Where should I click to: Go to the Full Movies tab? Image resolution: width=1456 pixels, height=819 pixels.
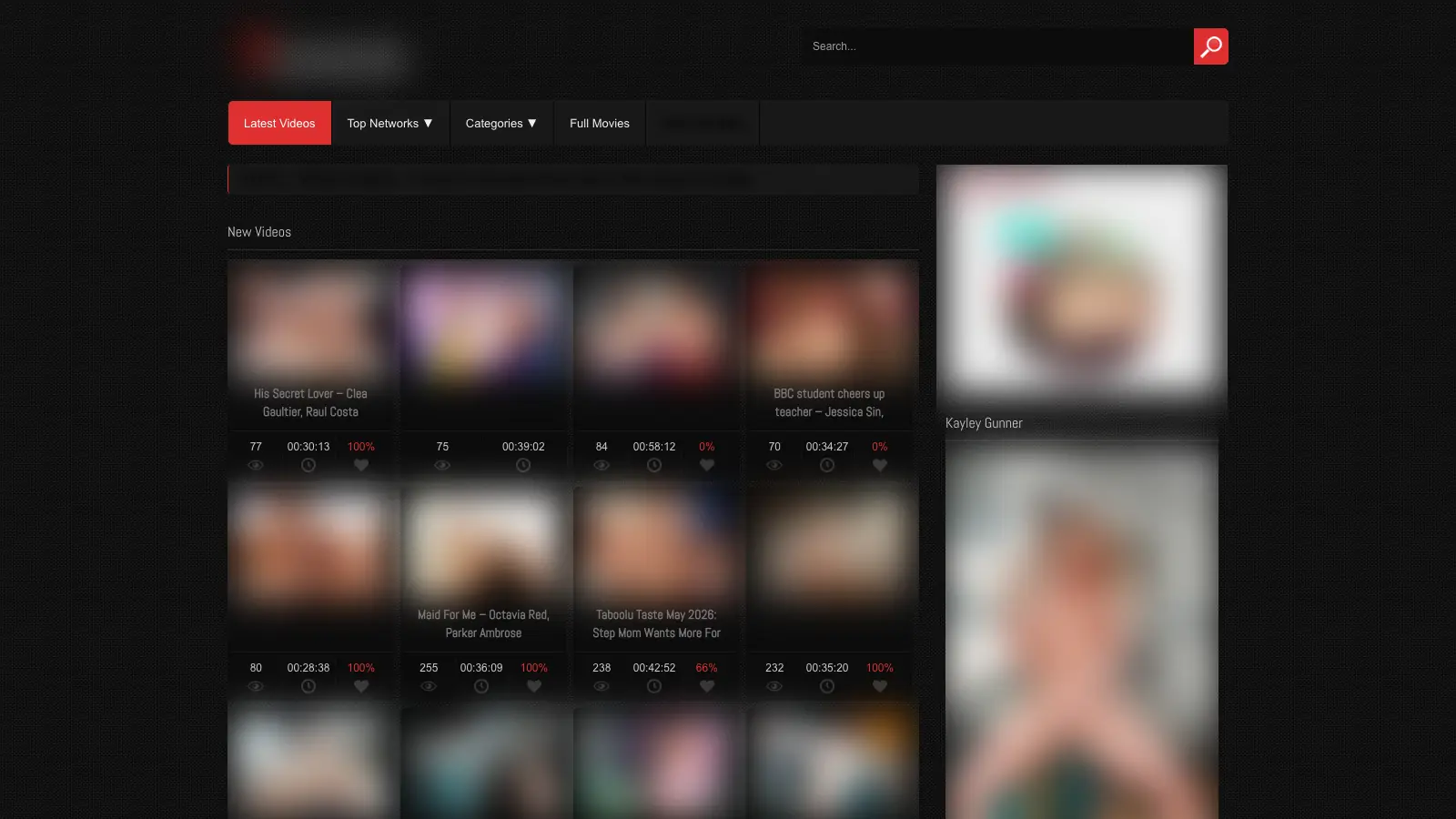point(600,123)
